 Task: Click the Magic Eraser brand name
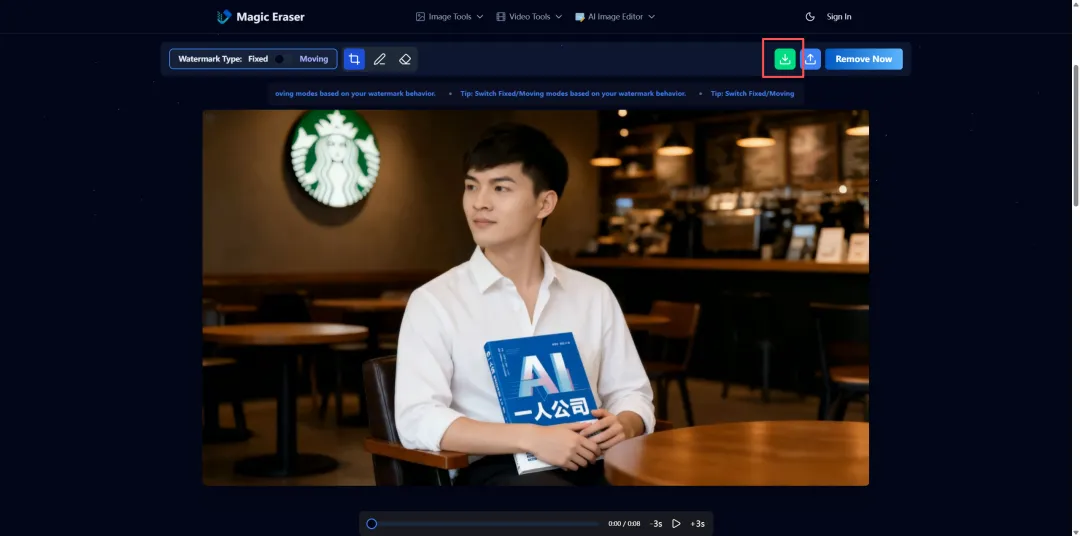(x=270, y=17)
